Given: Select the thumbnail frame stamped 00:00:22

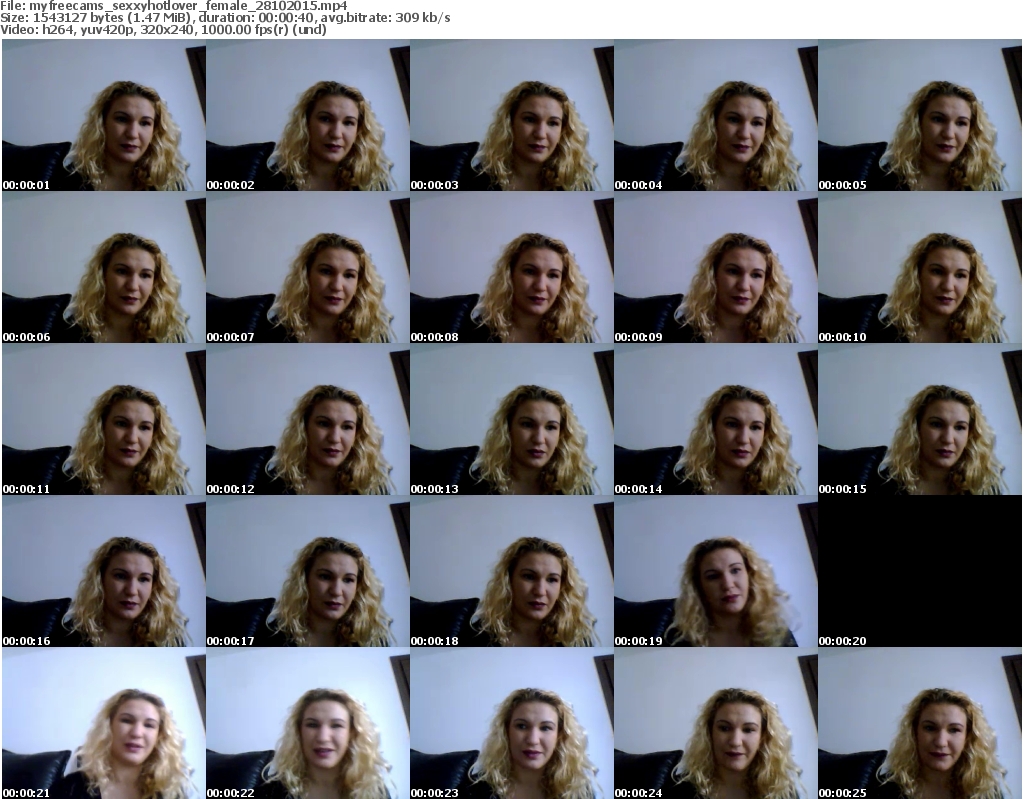Looking at the screenshot, I should coord(308,723).
